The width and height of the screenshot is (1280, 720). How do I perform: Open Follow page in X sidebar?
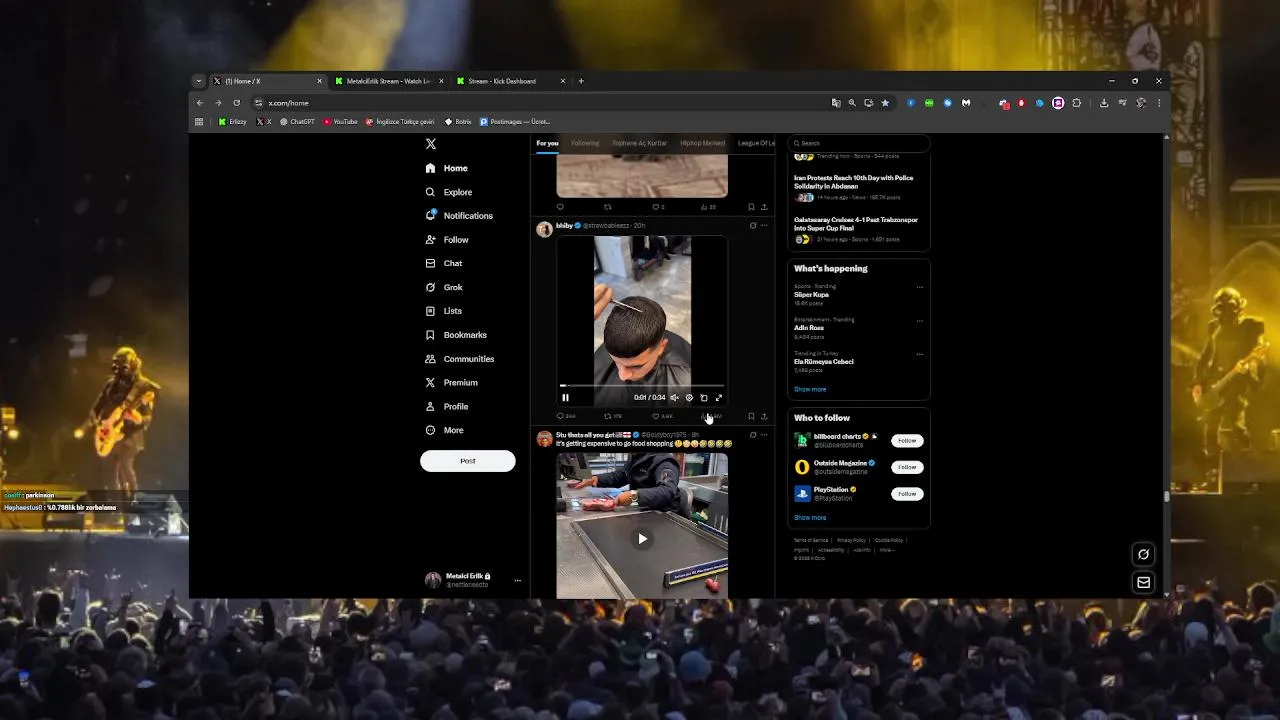447,240
